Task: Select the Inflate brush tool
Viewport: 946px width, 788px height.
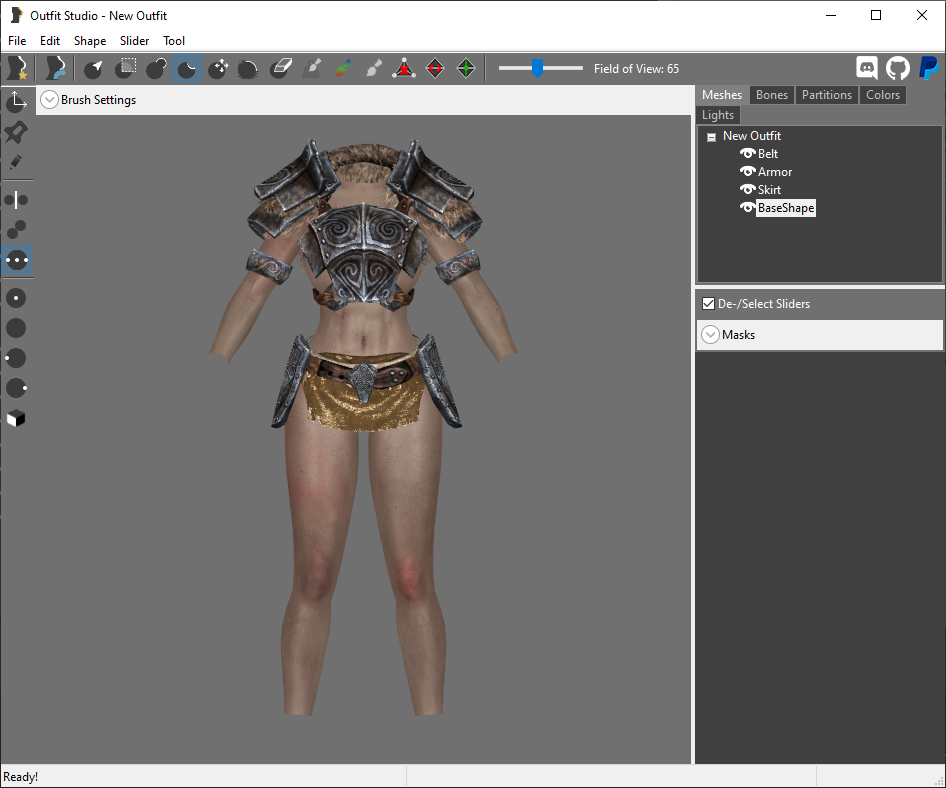Action: click(156, 68)
